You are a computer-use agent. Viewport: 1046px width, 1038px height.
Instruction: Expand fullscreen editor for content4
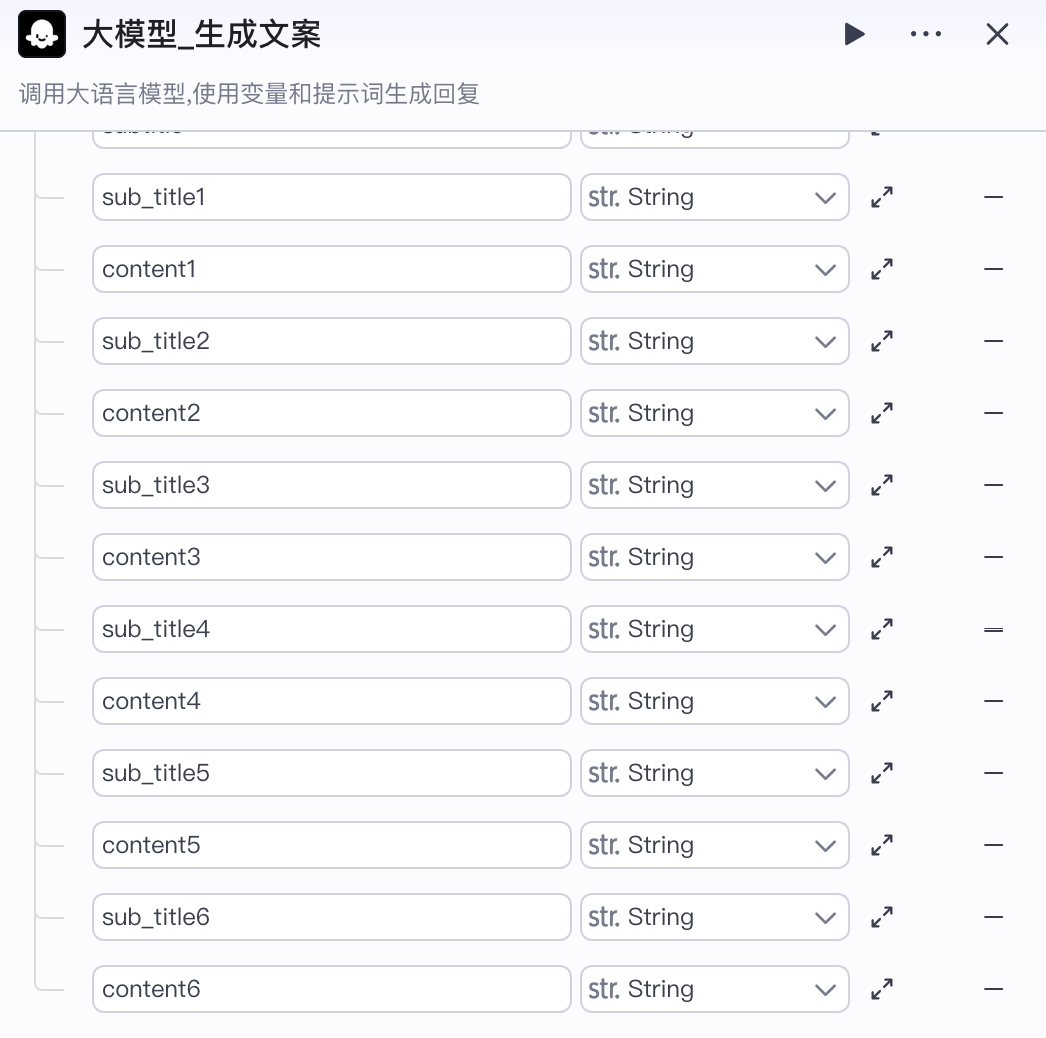pyautogui.click(x=881, y=701)
